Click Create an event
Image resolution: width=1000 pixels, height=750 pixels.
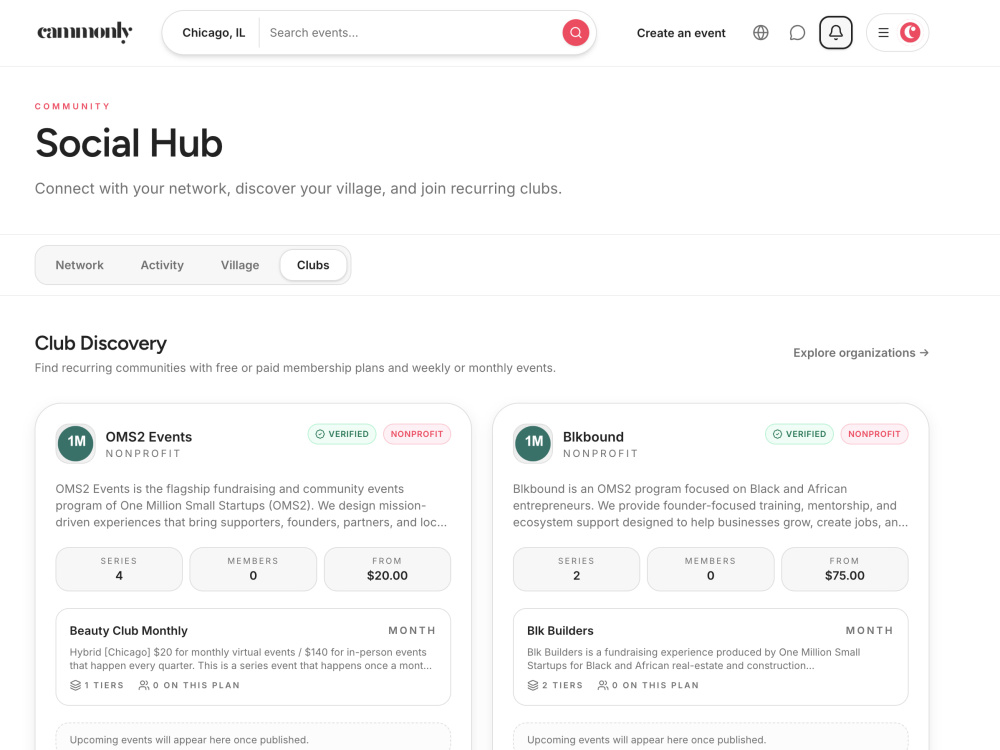680,33
